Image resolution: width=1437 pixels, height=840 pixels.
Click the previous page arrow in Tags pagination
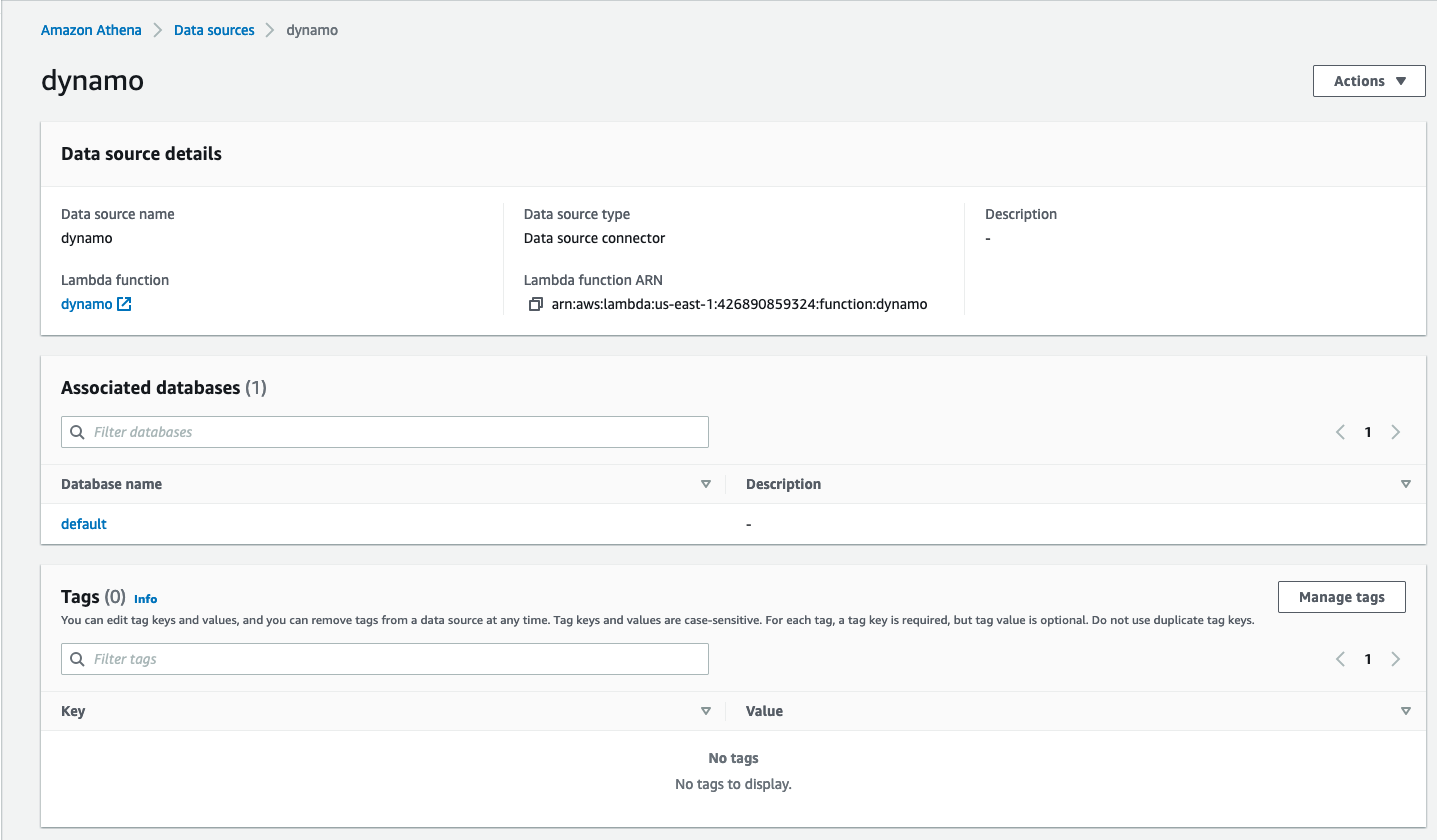(1340, 658)
